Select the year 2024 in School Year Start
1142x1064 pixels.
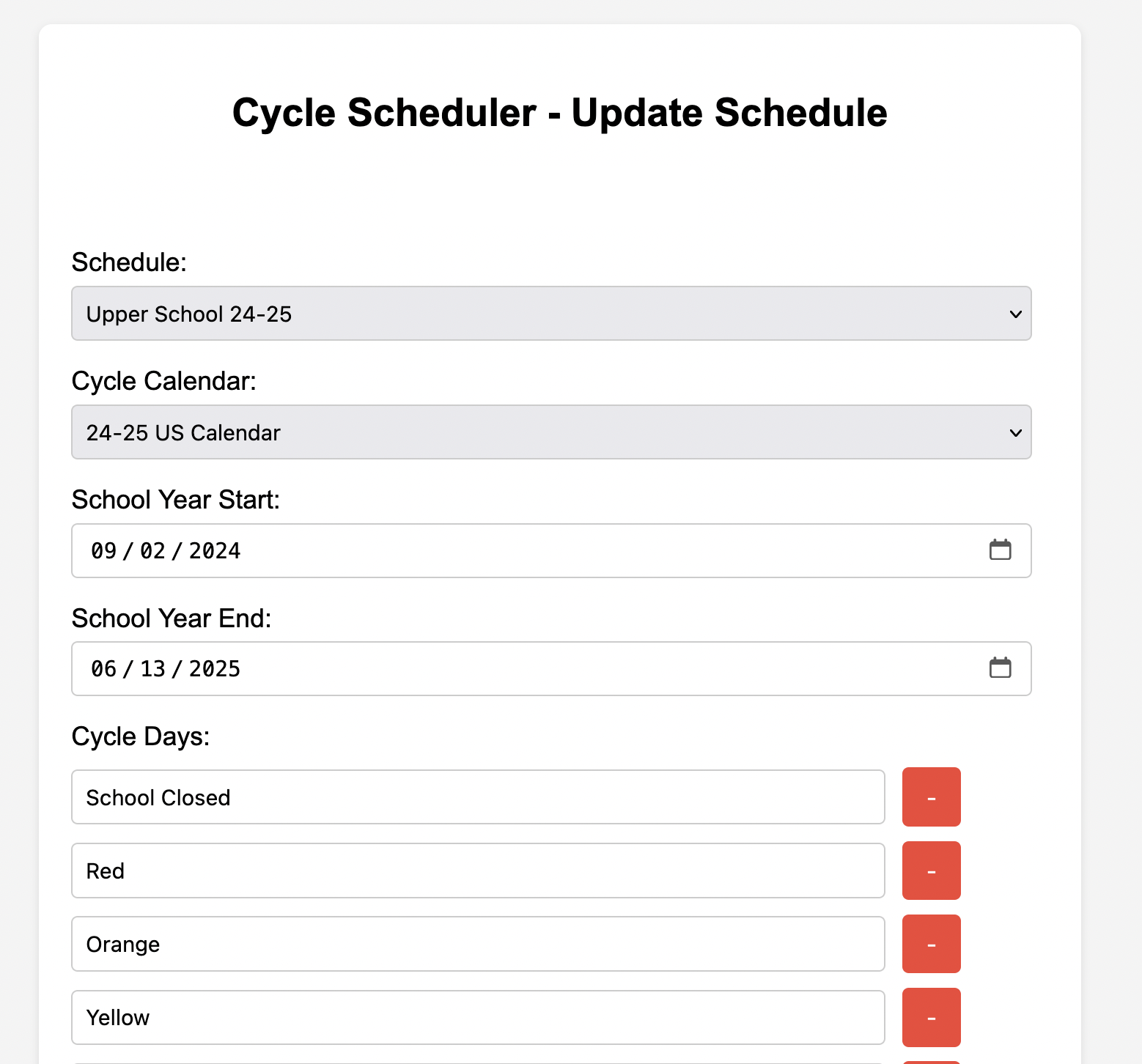click(x=214, y=551)
